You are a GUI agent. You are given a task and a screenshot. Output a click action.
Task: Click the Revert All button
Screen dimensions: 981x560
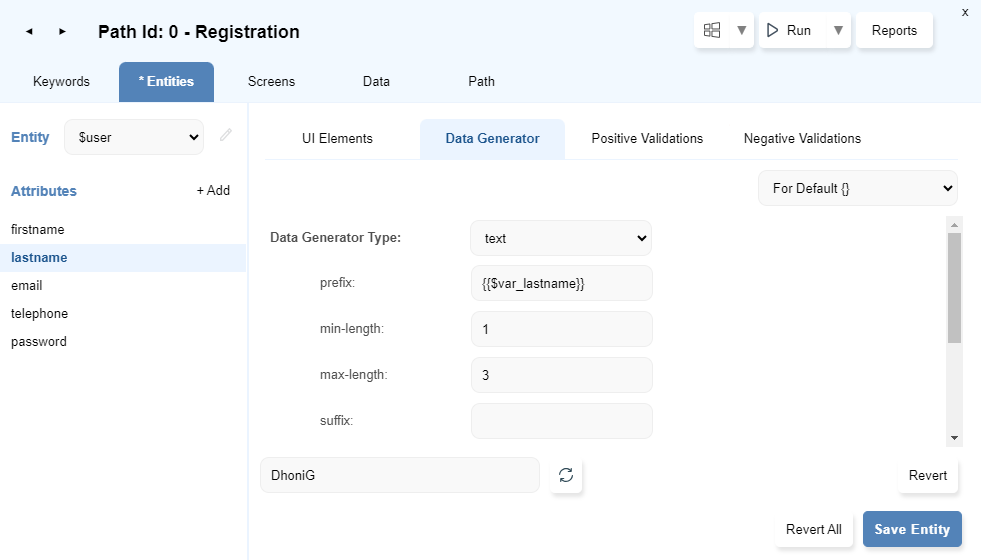coord(813,529)
